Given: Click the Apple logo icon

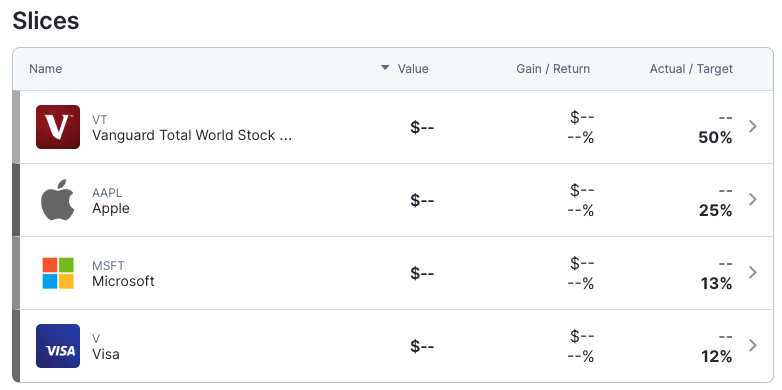Looking at the screenshot, I should [x=58, y=199].
